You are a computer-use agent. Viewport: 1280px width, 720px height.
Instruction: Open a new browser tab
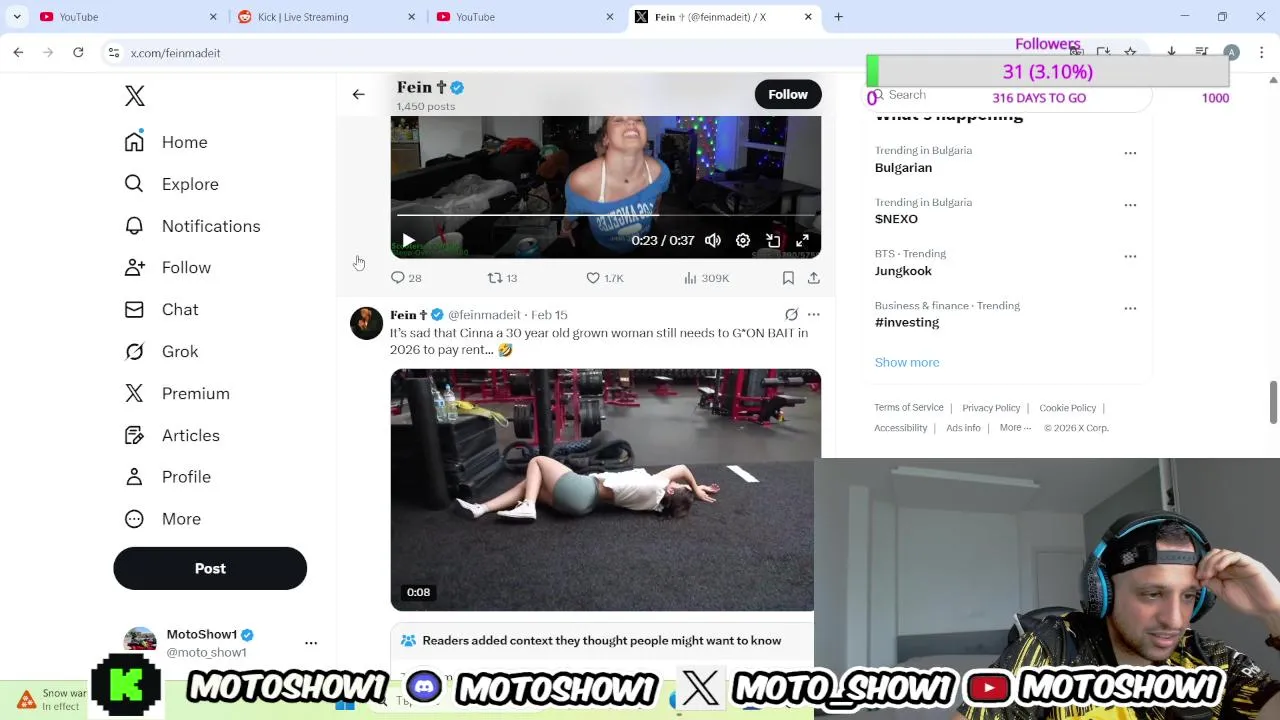coord(838,17)
